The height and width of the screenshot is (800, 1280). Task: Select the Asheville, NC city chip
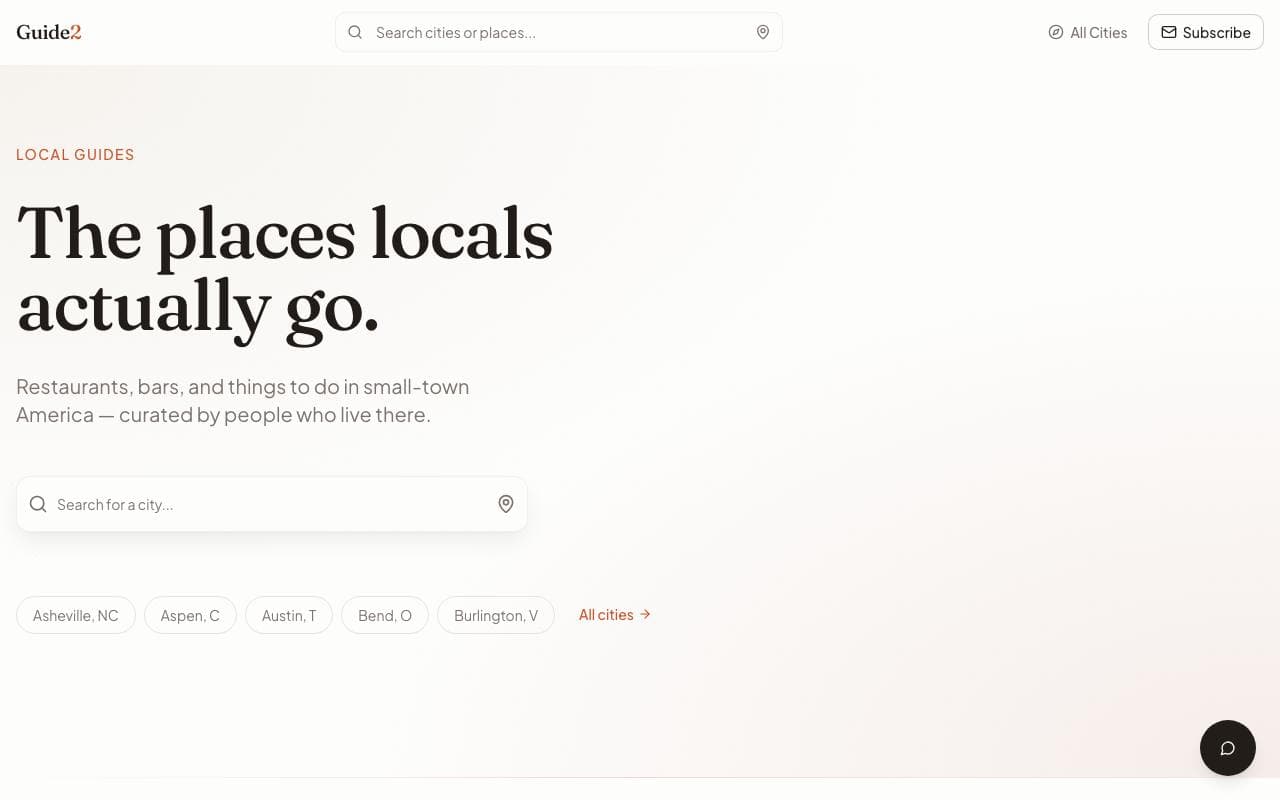76,615
